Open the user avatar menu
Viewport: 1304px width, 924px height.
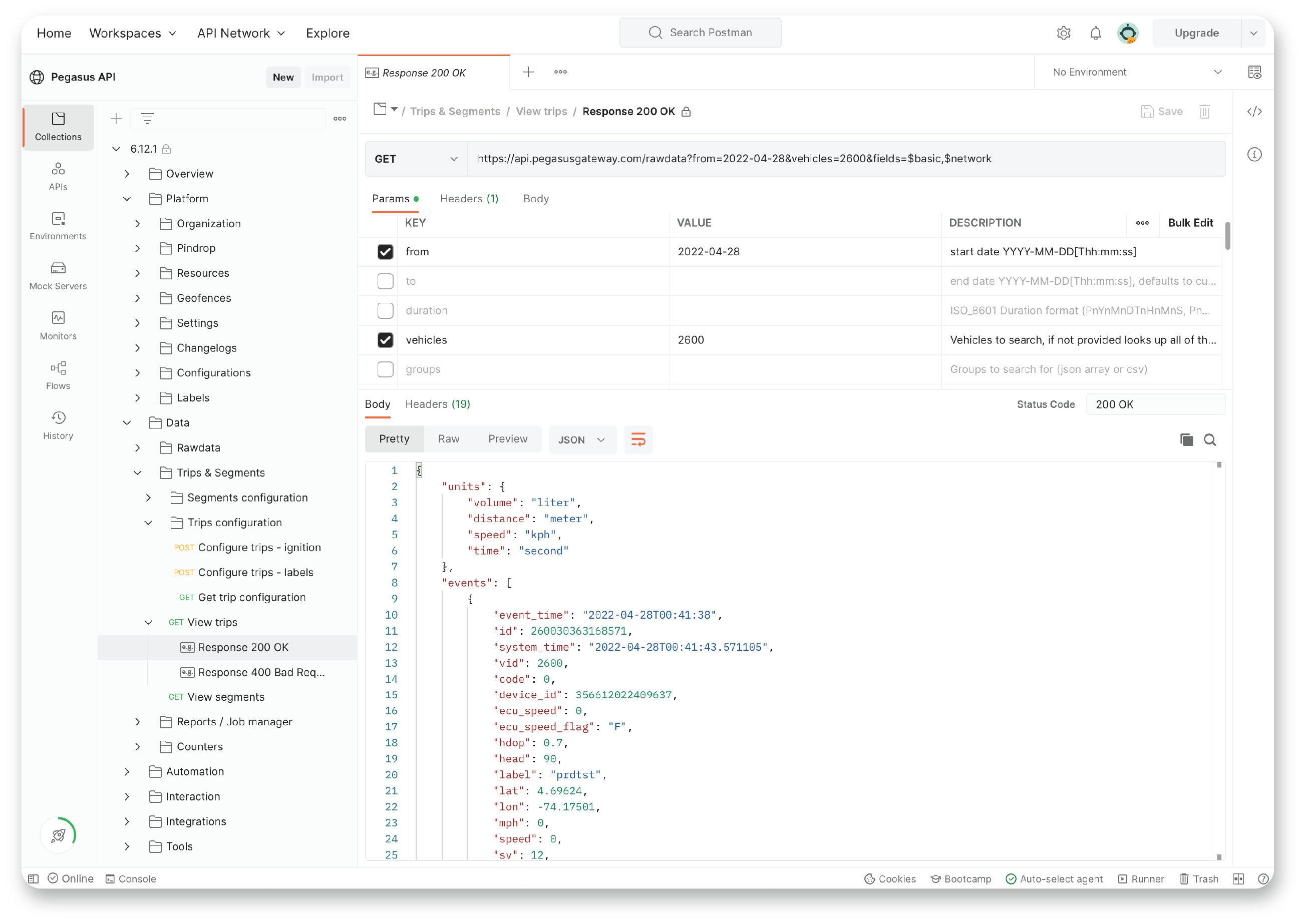(1128, 33)
